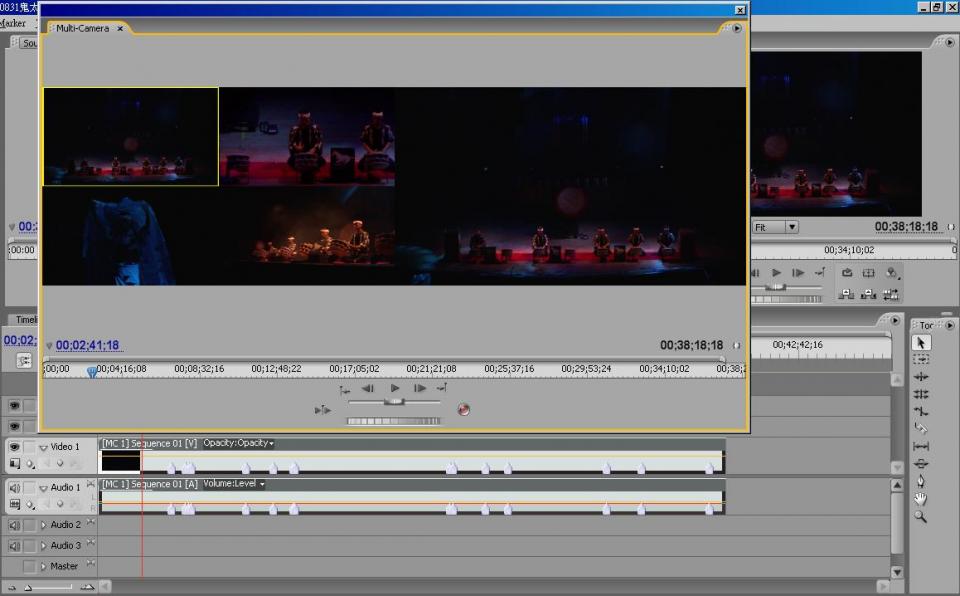Toggle Video 1 track eye visibility
The image size is (960, 596).
[15, 447]
